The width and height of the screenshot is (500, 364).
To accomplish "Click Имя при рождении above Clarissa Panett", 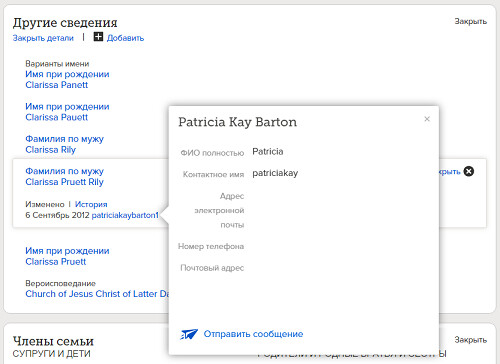I will (x=67, y=74).
